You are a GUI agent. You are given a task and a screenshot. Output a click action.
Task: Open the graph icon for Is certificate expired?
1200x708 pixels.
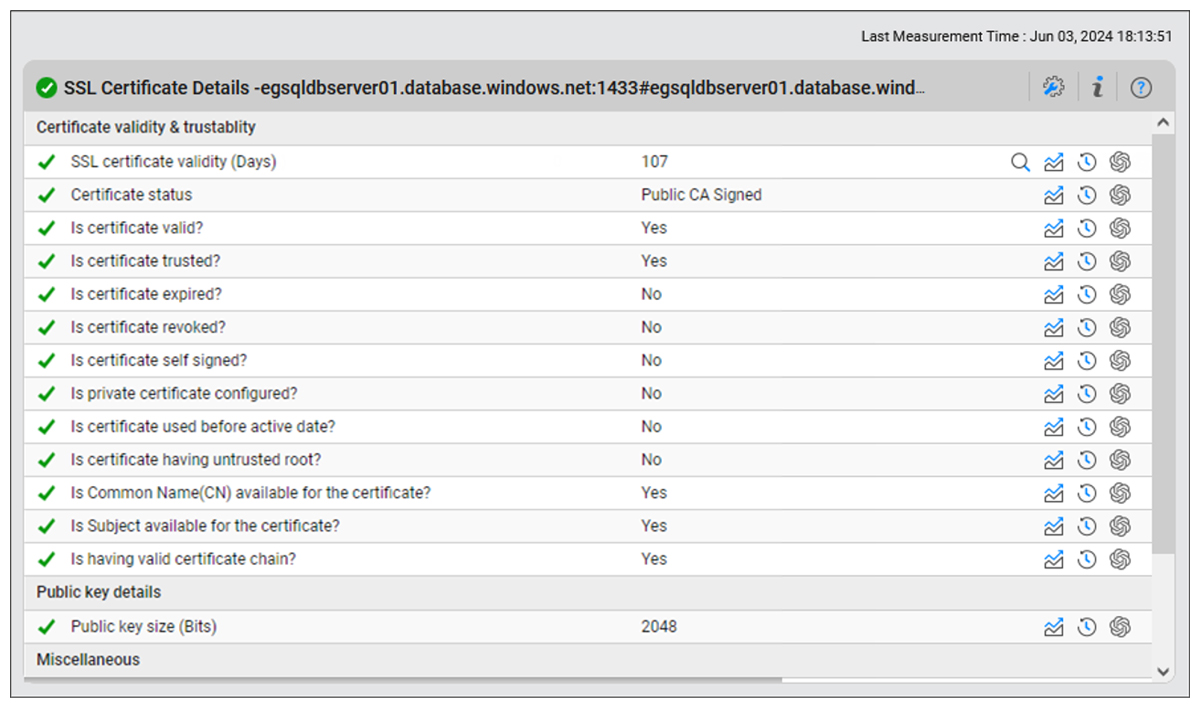click(x=1053, y=294)
